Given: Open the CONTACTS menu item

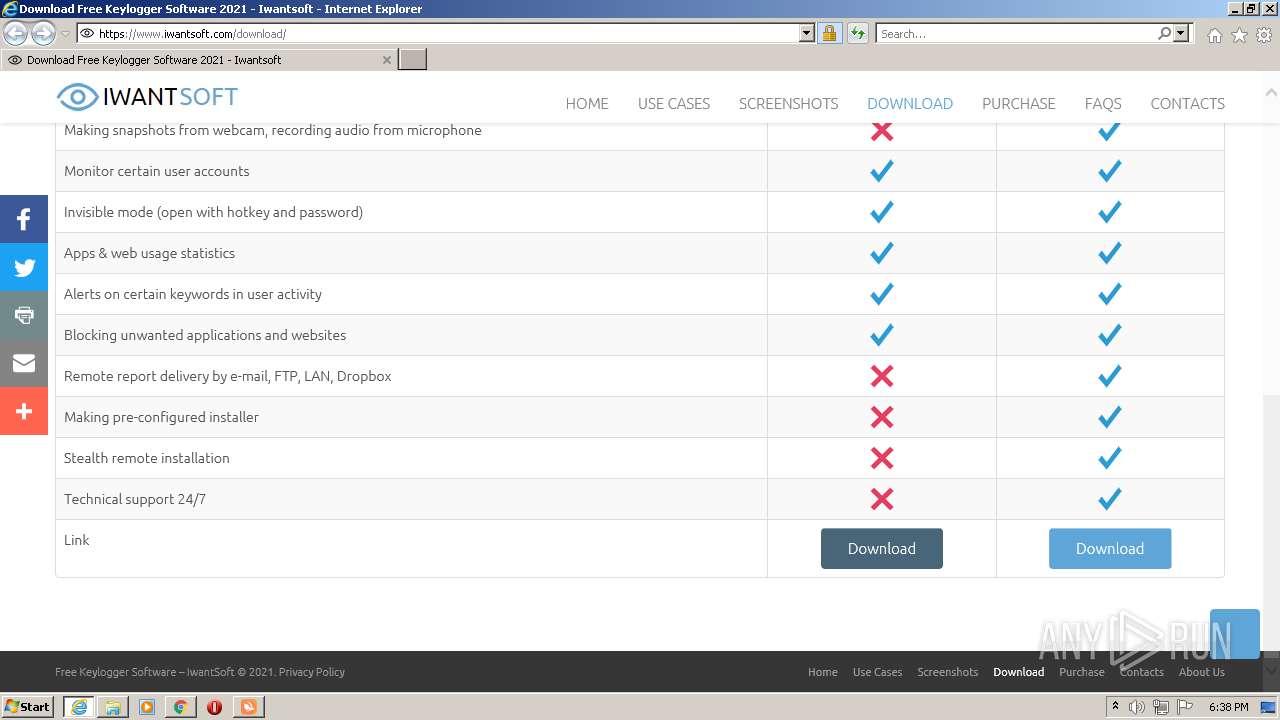Looking at the screenshot, I should click(x=1187, y=103).
